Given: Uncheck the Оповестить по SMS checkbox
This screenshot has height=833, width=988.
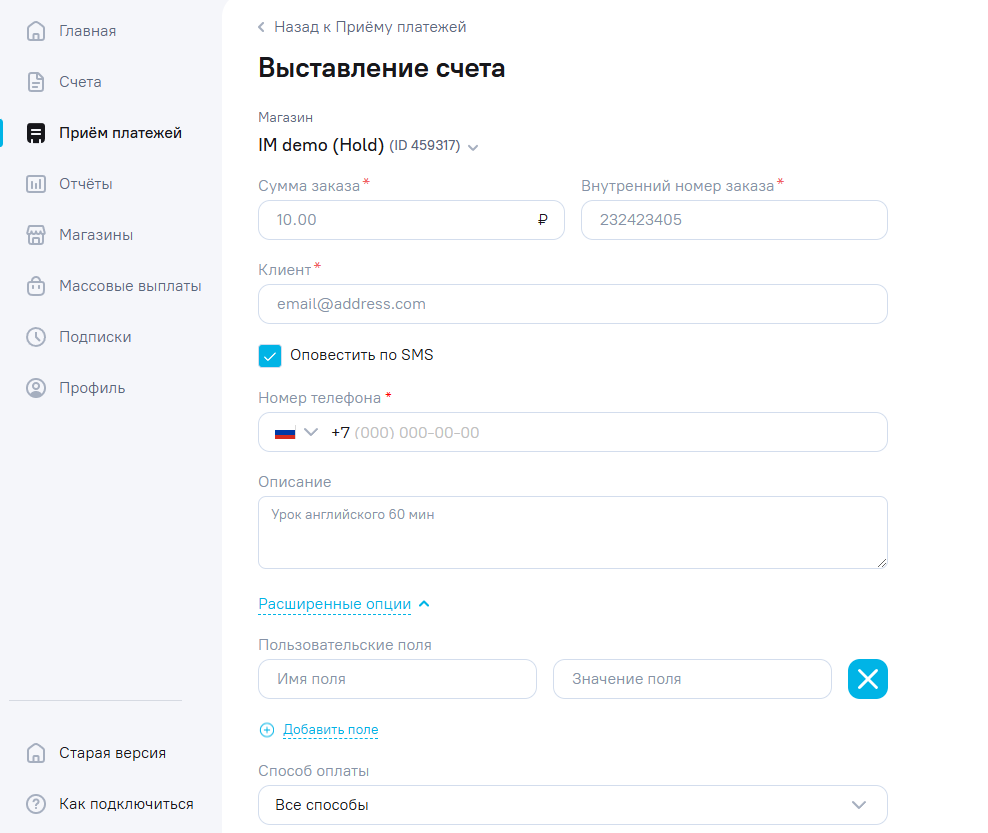Looking at the screenshot, I should coord(270,356).
